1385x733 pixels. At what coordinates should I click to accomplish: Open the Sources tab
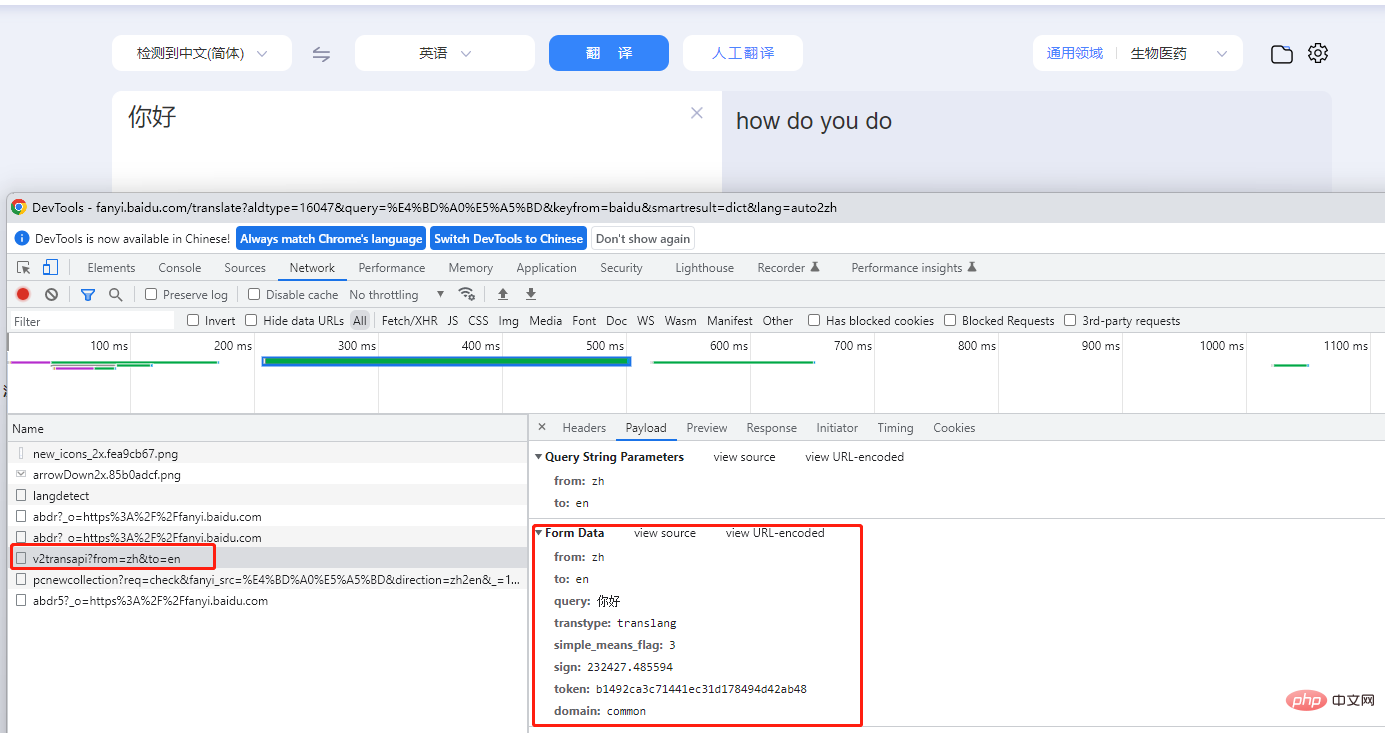pos(245,268)
